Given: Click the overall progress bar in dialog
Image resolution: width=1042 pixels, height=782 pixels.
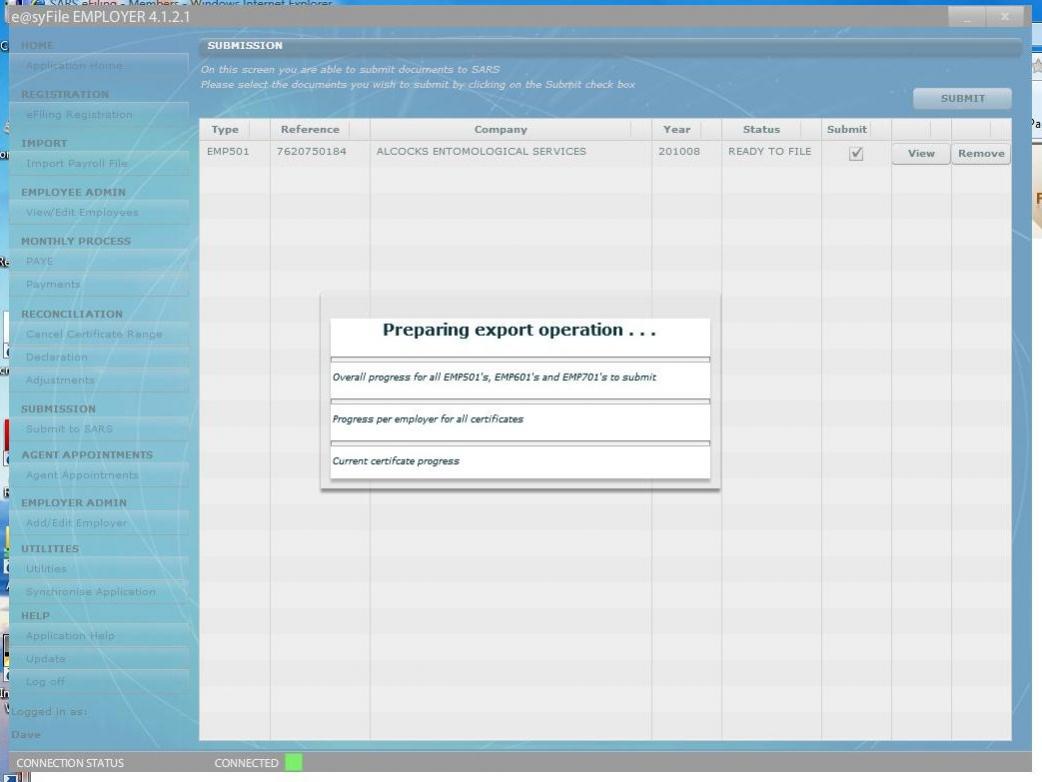Looking at the screenshot, I should tap(520, 359).
